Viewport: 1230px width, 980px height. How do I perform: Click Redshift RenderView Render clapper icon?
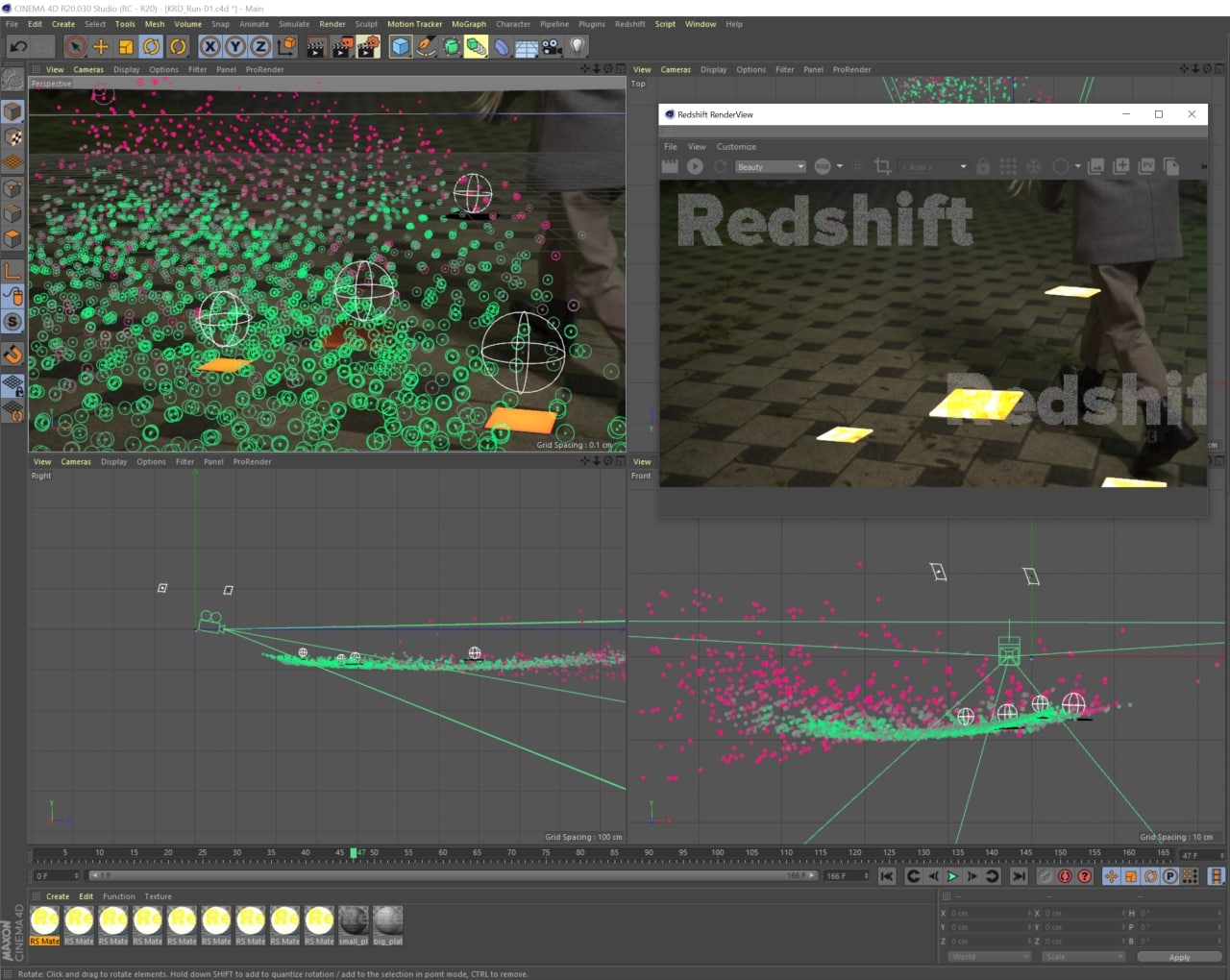670,166
